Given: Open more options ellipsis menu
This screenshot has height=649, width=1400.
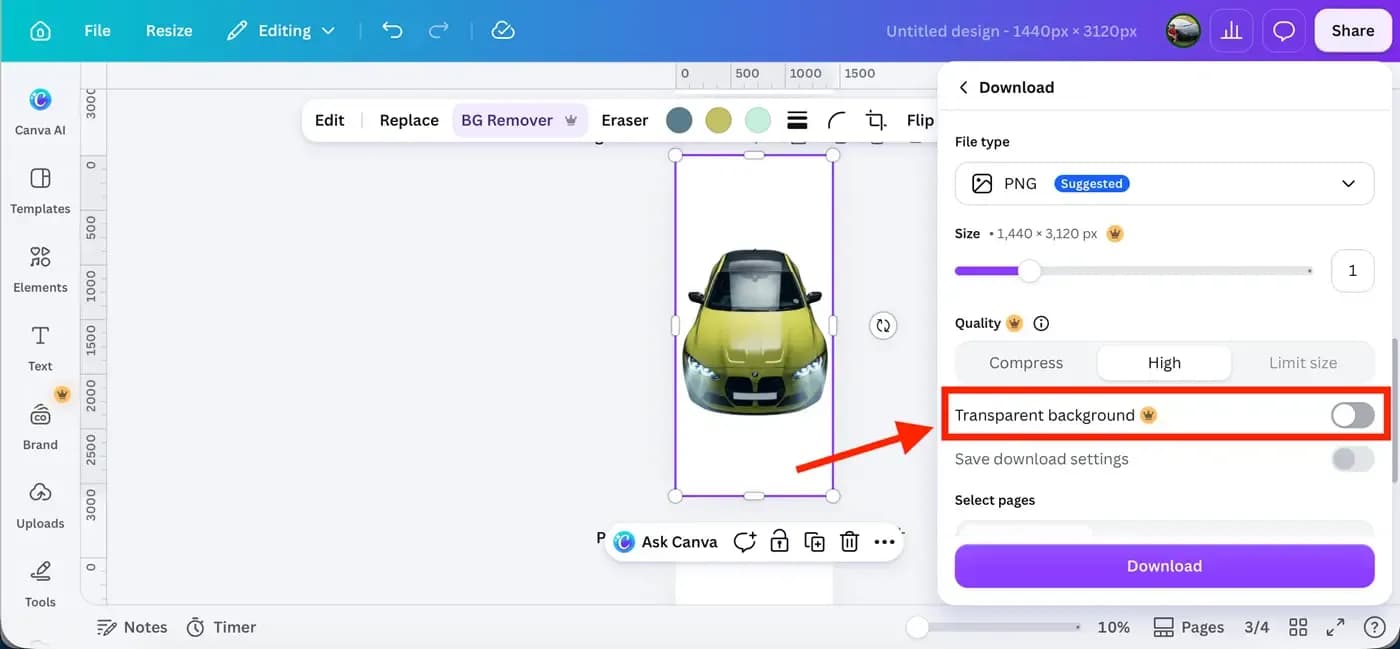Looking at the screenshot, I should click(x=884, y=542).
